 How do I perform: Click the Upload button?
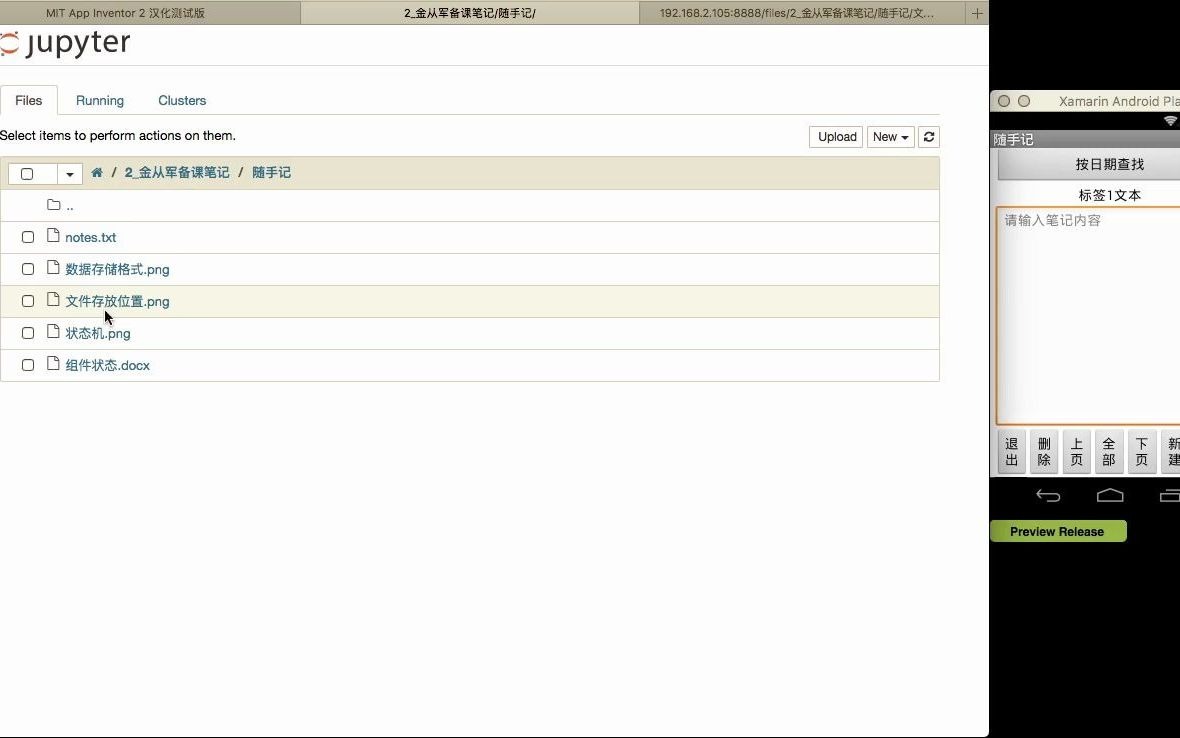point(835,137)
